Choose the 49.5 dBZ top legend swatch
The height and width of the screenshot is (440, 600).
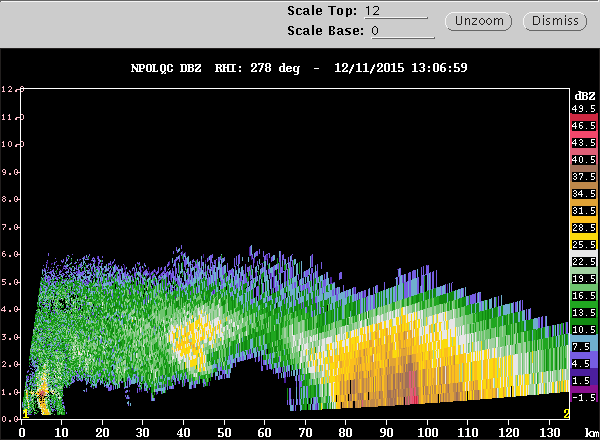click(583, 107)
